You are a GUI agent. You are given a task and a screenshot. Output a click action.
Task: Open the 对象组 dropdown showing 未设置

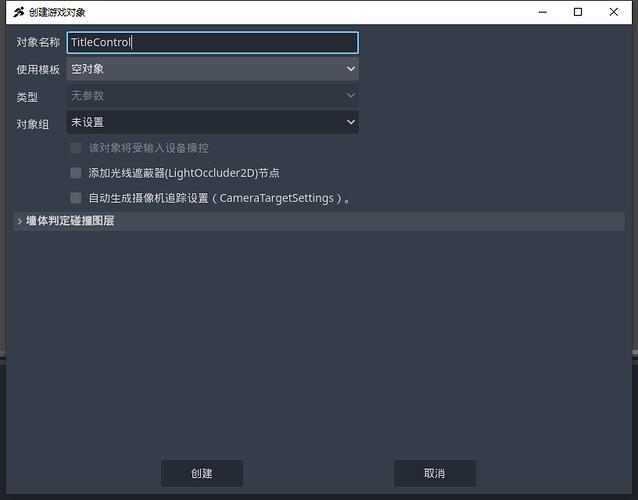(x=212, y=122)
